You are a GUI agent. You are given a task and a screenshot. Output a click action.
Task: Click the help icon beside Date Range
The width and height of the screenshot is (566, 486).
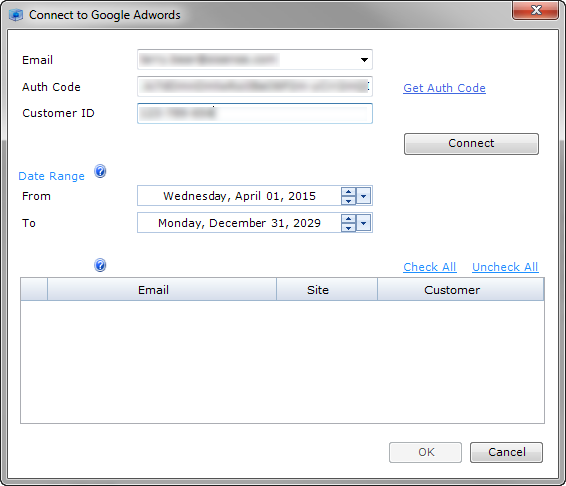coord(100,171)
